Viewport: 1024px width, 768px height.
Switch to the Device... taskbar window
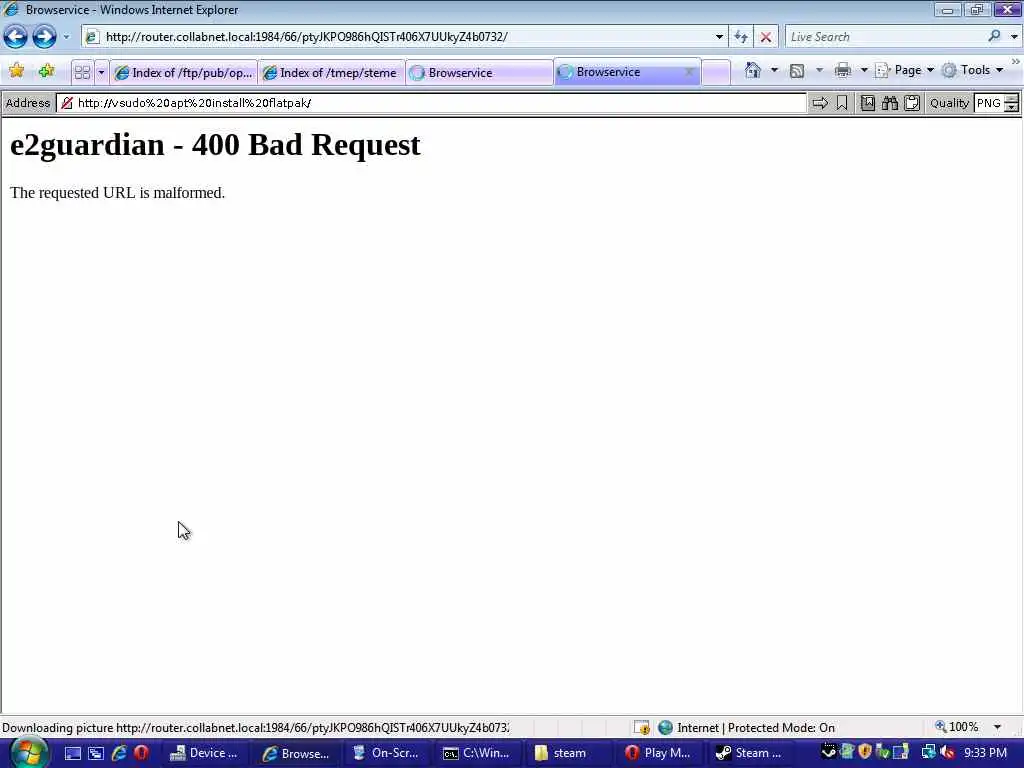[x=205, y=753]
